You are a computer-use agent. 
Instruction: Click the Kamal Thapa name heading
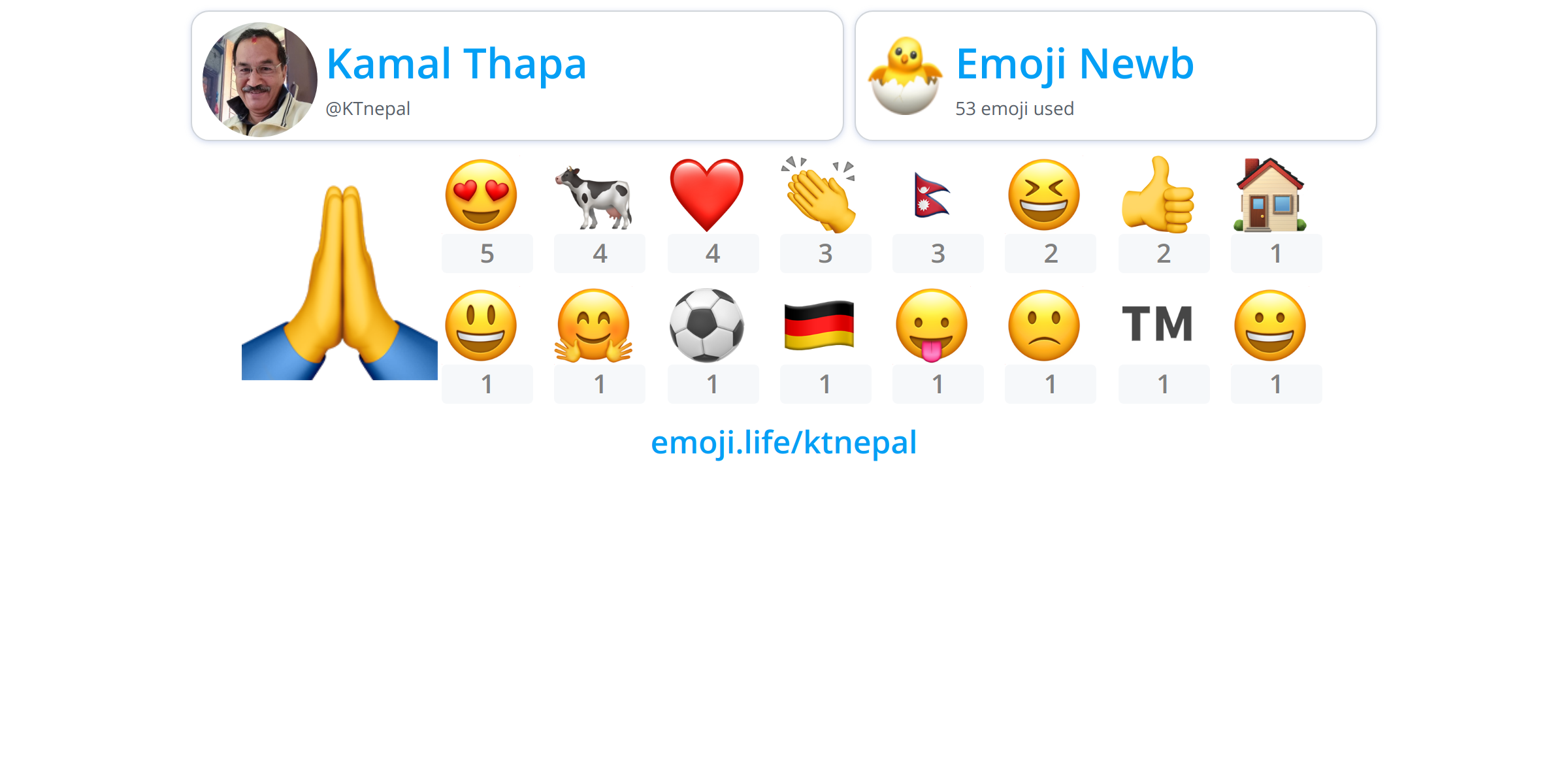coord(456,64)
